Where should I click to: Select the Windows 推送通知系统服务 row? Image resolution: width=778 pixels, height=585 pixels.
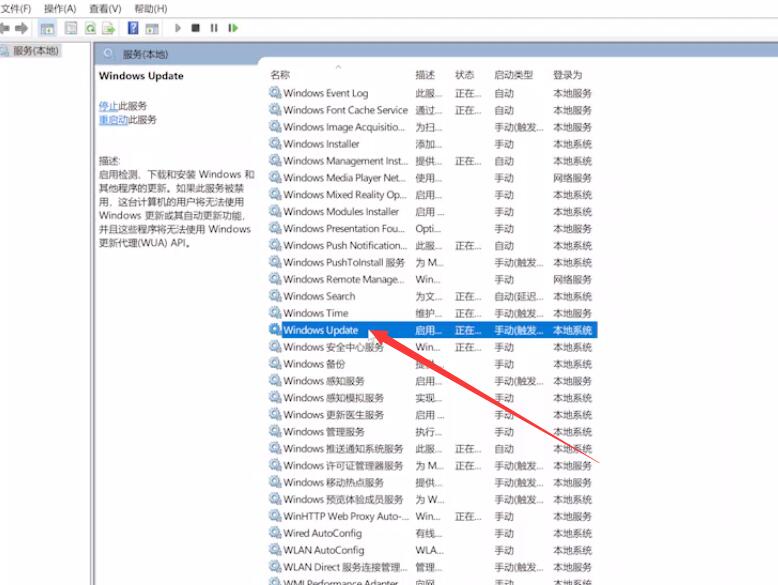click(x=432, y=449)
